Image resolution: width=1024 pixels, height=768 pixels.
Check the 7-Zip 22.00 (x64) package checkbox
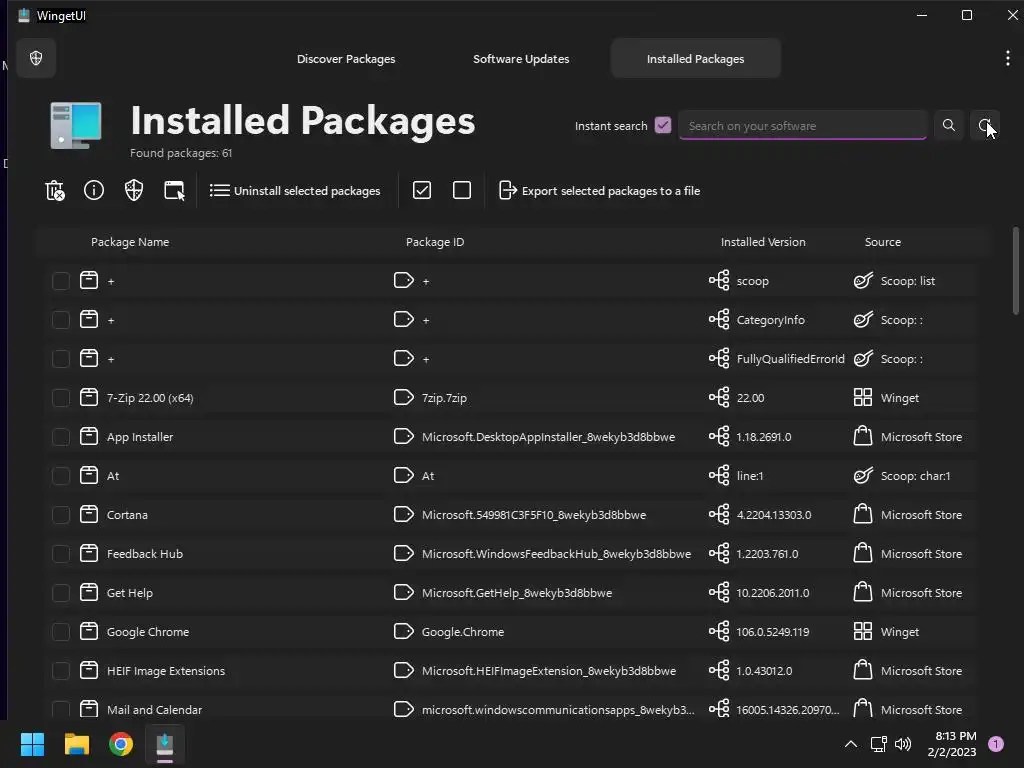point(61,398)
